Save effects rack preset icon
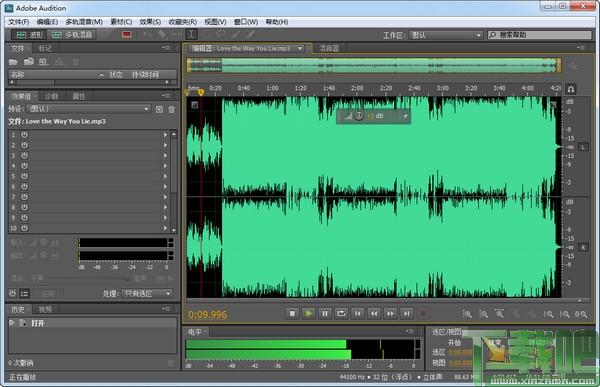 (x=159, y=109)
